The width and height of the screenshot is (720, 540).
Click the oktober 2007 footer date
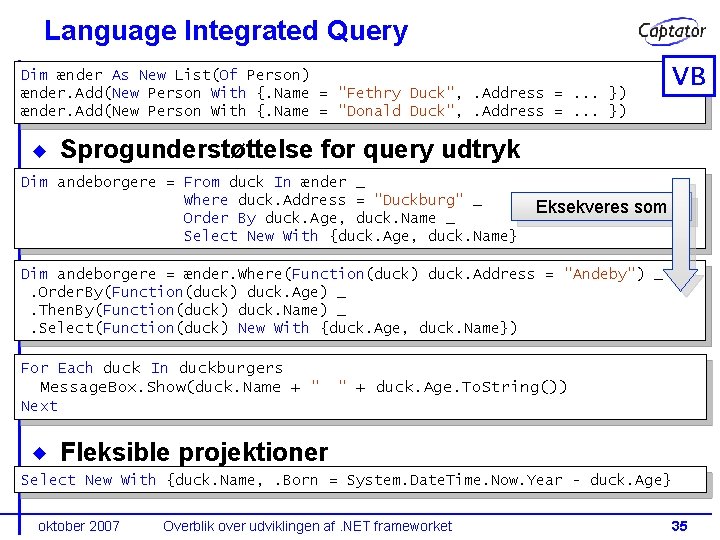pyautogui.click(x=79, y=526)
